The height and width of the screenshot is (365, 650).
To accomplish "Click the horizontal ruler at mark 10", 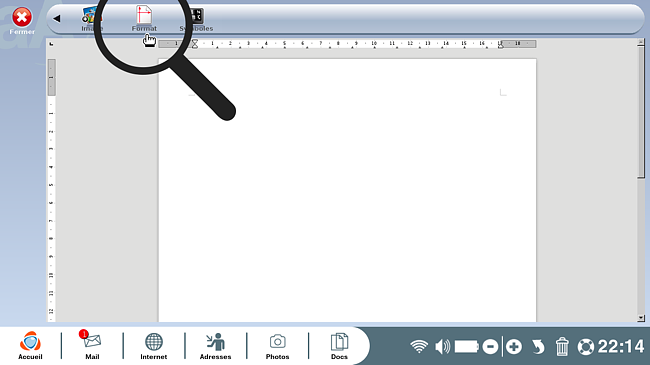I will point(374,44).
